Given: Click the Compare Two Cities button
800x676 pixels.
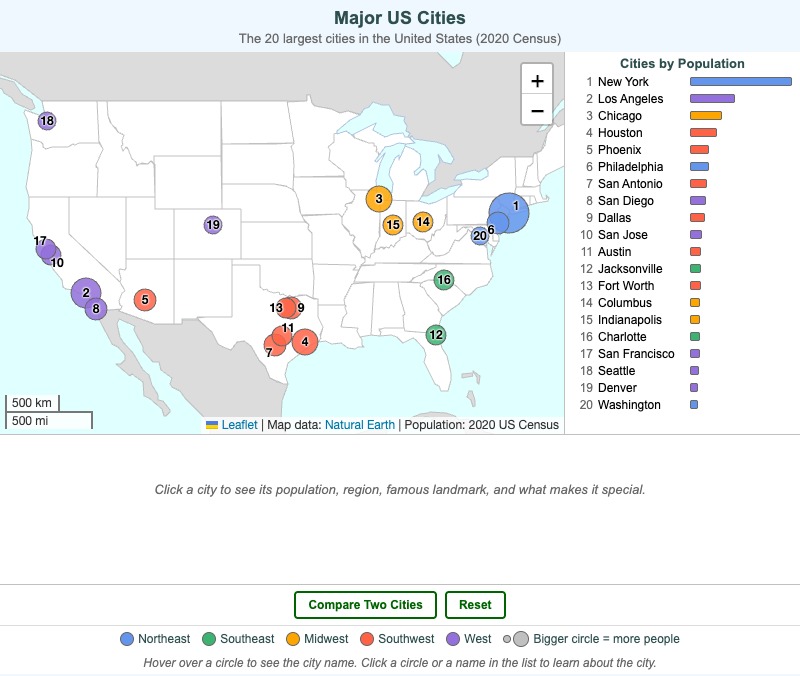Looking at the screenshot, I should (365, 605).
